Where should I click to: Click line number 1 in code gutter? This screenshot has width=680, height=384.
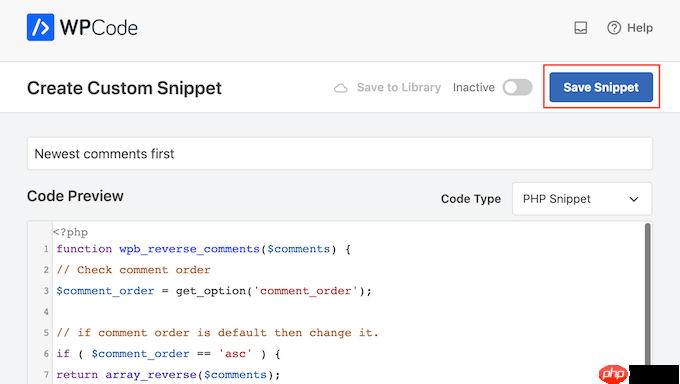[46, 249]
